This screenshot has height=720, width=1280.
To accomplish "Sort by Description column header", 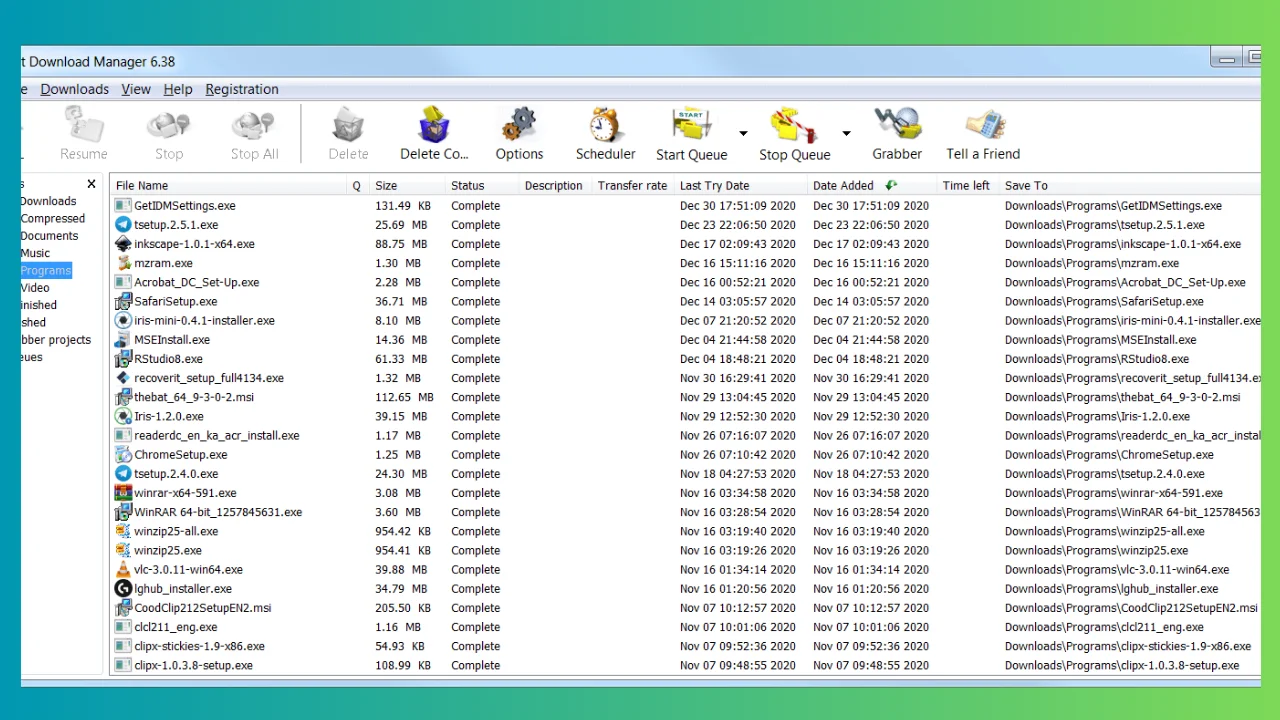I will point(555,185).
